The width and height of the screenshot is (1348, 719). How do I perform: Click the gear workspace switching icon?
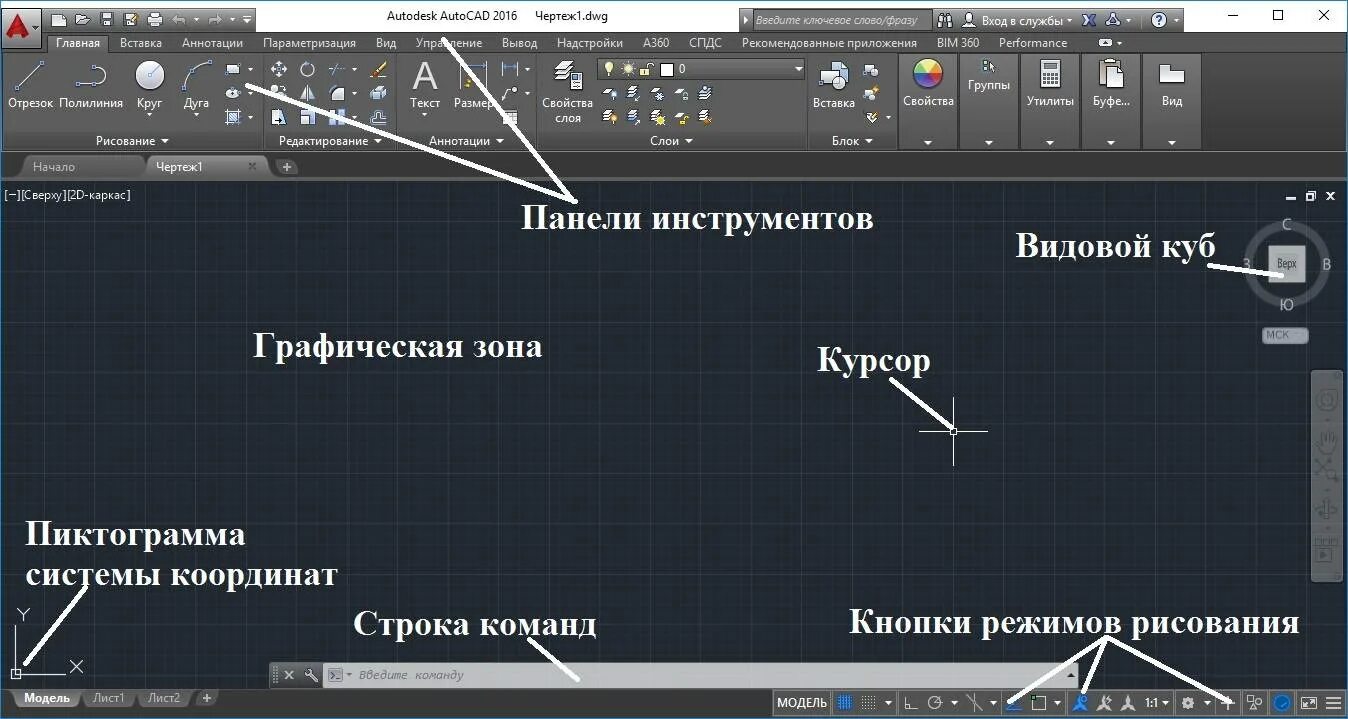point(1188,703)
